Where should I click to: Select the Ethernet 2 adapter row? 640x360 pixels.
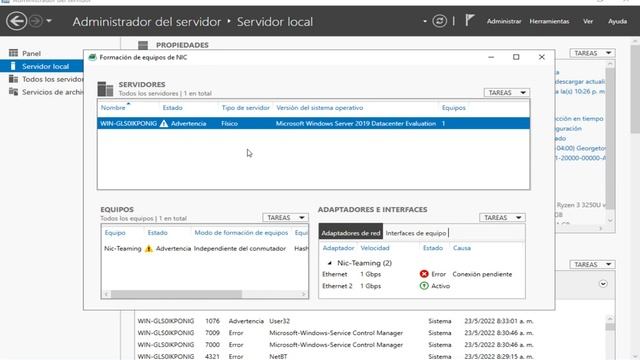click(x=422, y=286)
